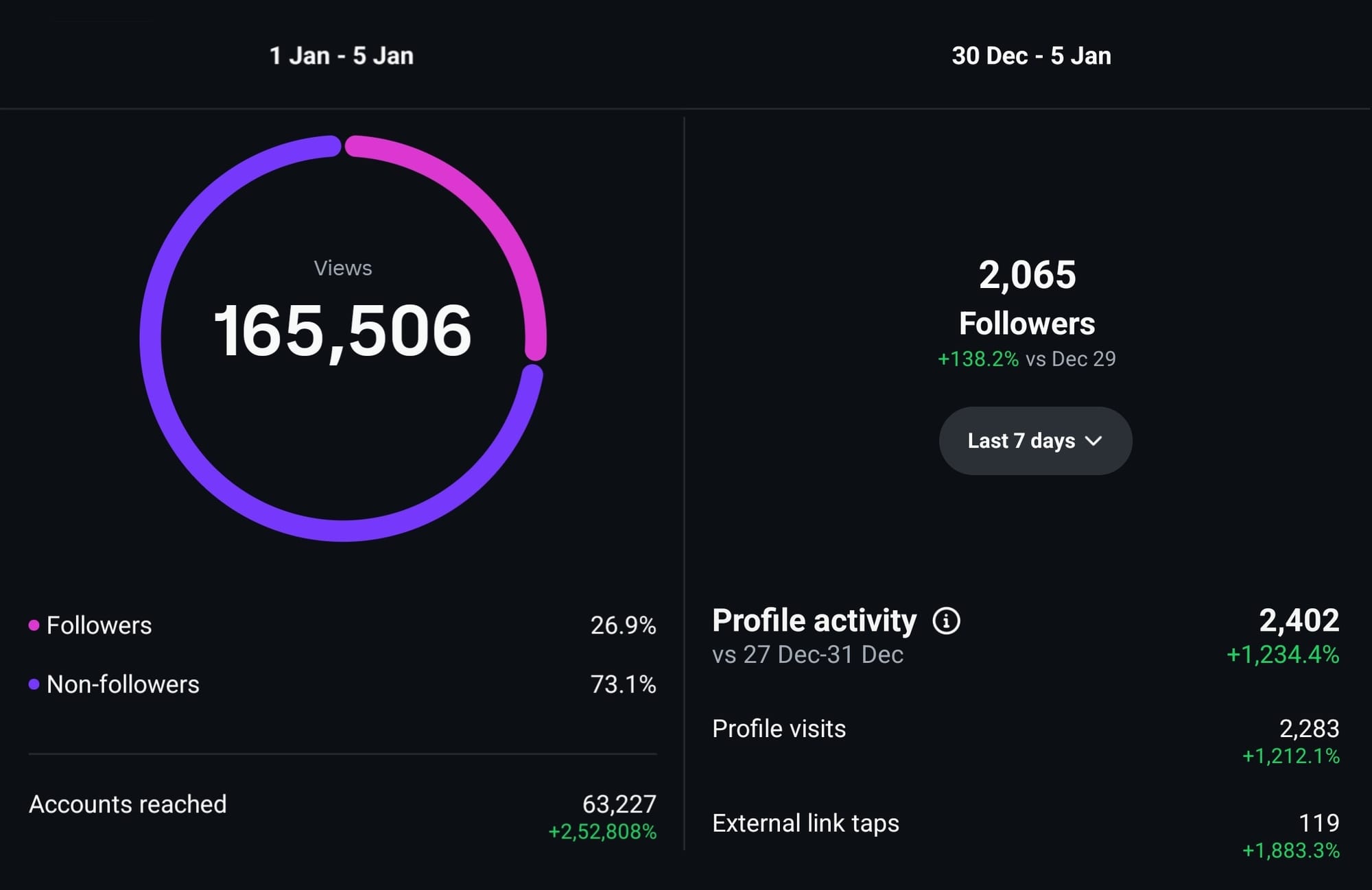Viewport: 1372px width, 890px height.
Task: Select the 1 Jan - 5 Jan date header
Action: (342, 56)
